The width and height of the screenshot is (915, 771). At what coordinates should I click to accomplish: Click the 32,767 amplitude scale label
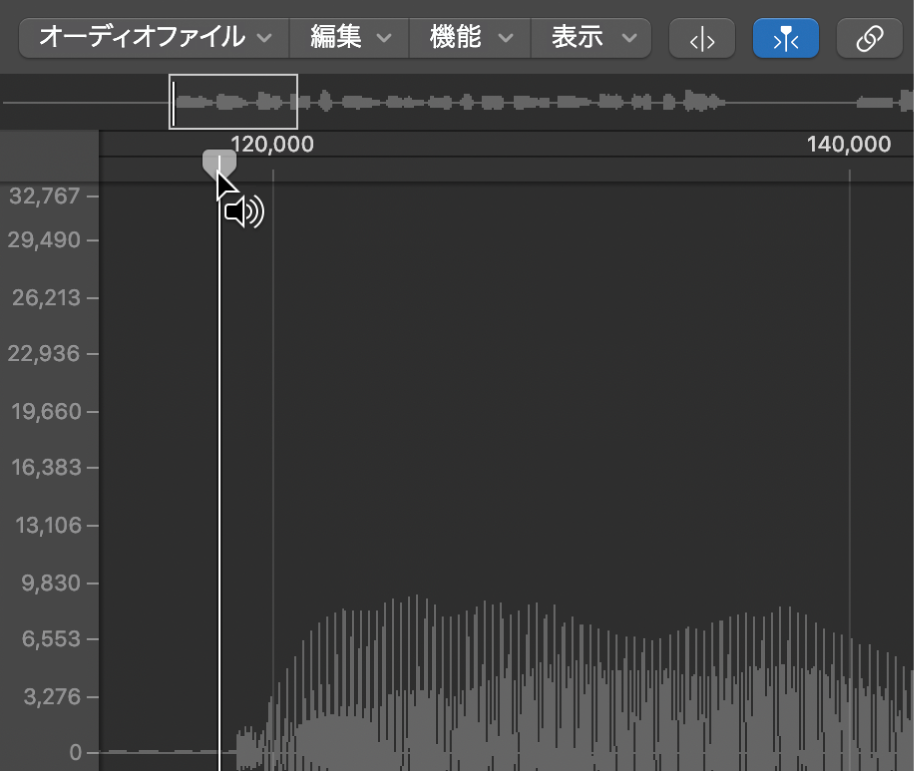pyautogui.click(x=45, y=196)
